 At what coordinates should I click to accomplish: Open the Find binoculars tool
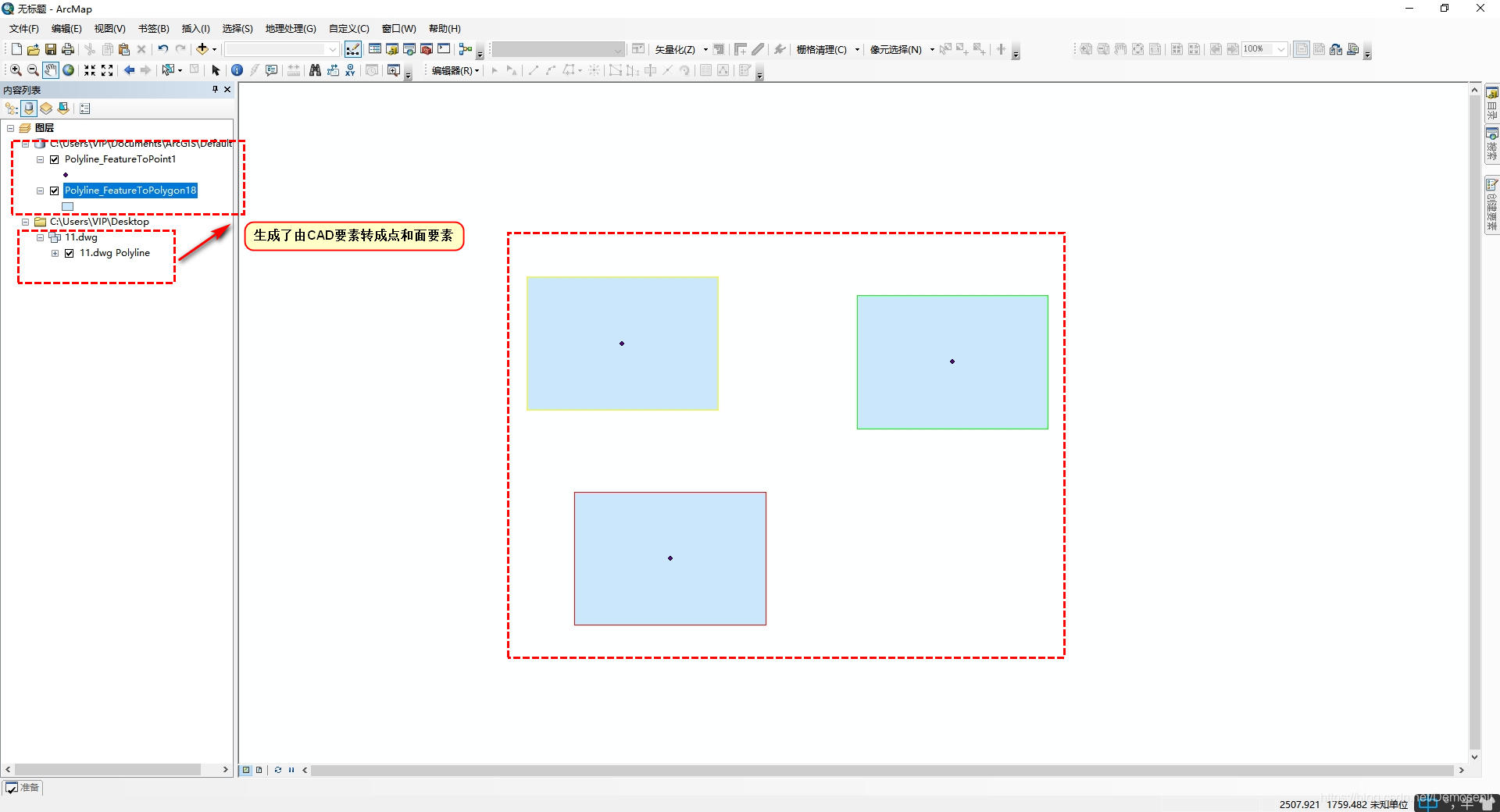(x=315, y=70)
